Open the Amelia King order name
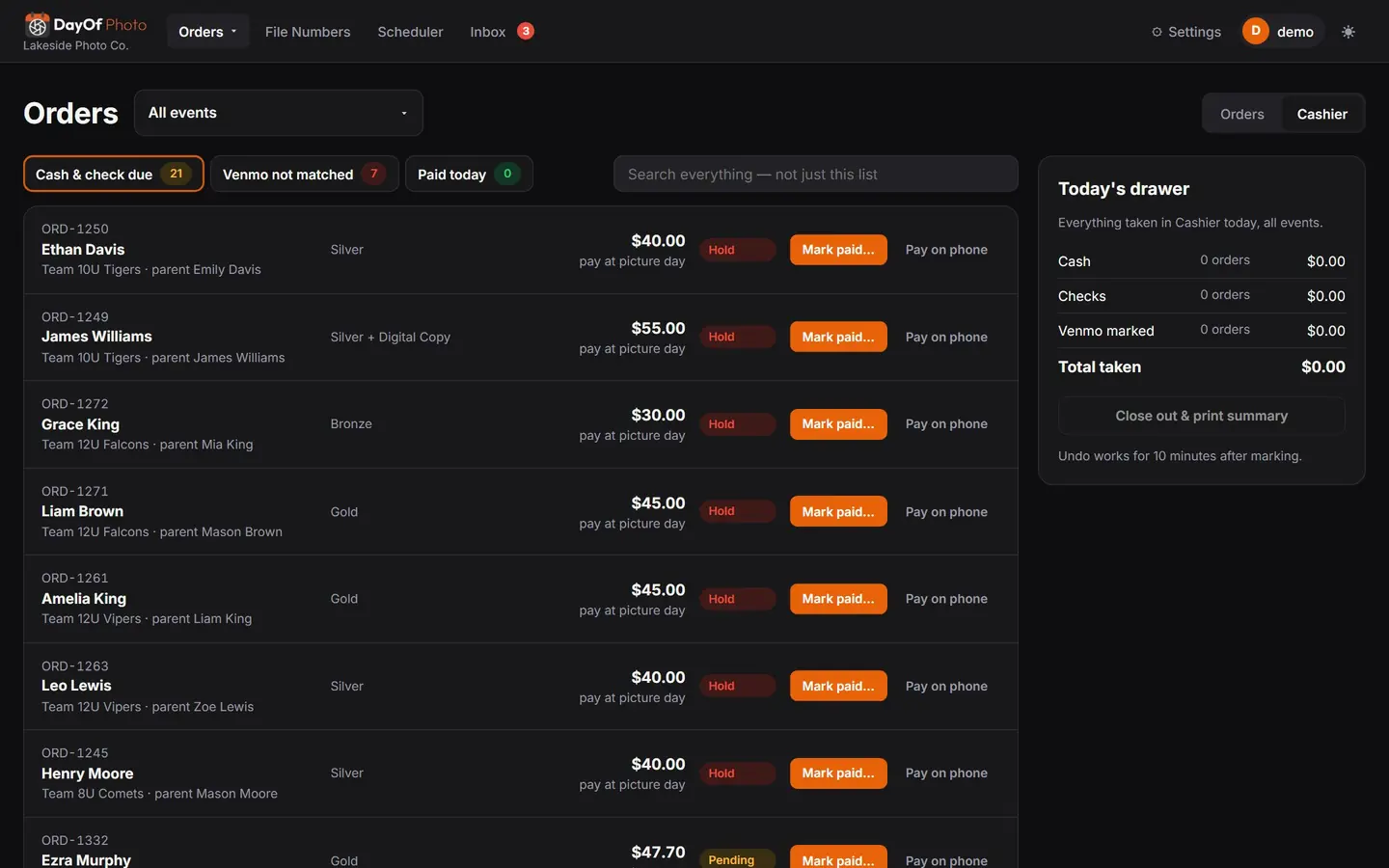The width and height of the screenshot is (1389, 868). click(x=84, y=599)
